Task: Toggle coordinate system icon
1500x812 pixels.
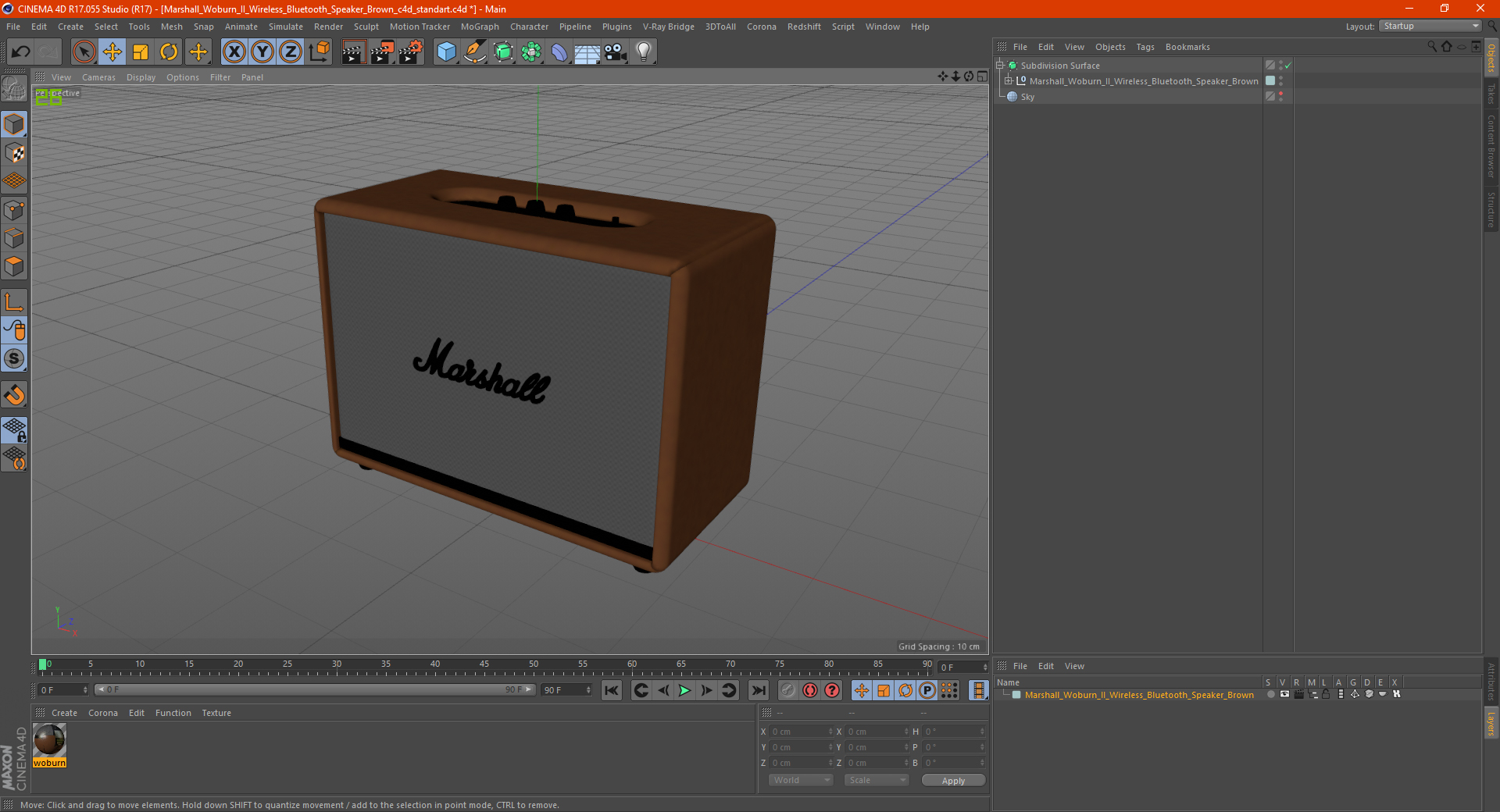Action: [319, 52]
